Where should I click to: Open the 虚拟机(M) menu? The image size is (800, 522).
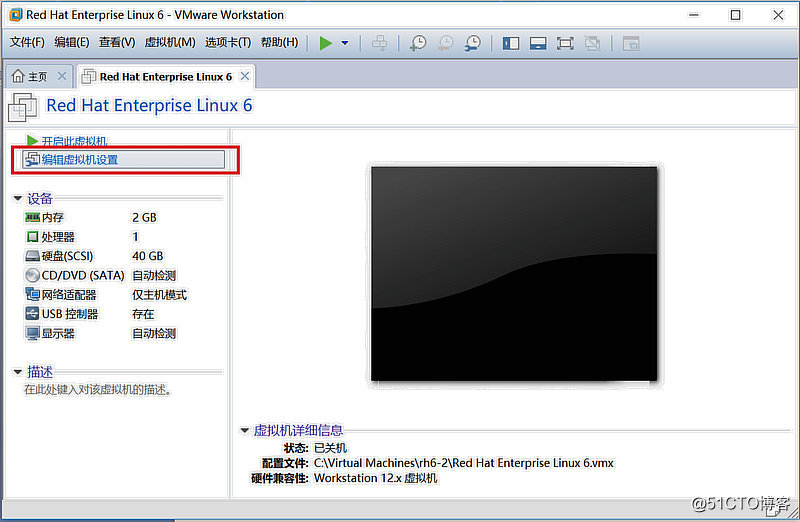tap(170, 42)
